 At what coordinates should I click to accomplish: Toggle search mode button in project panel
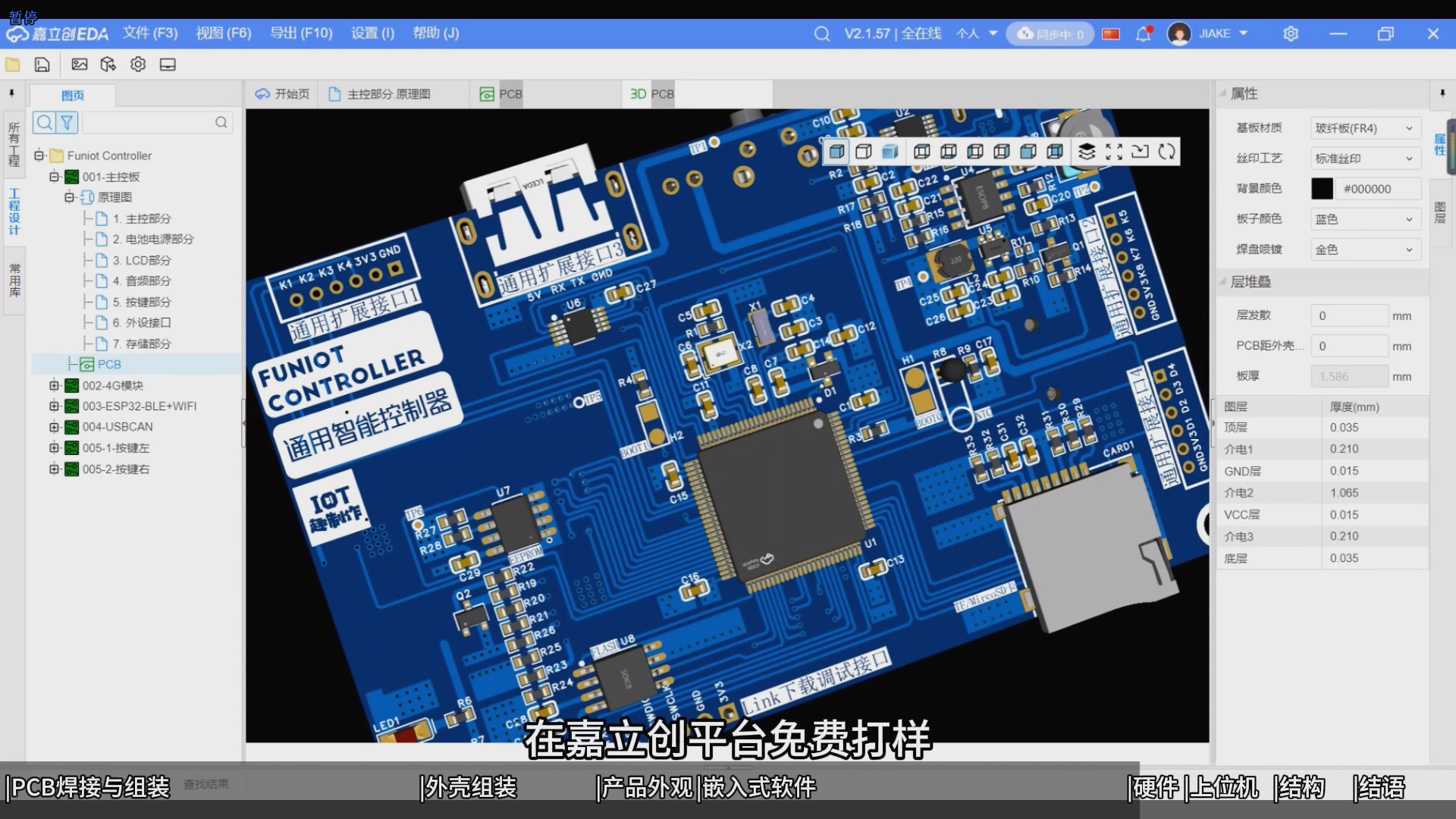pos(45,122)
